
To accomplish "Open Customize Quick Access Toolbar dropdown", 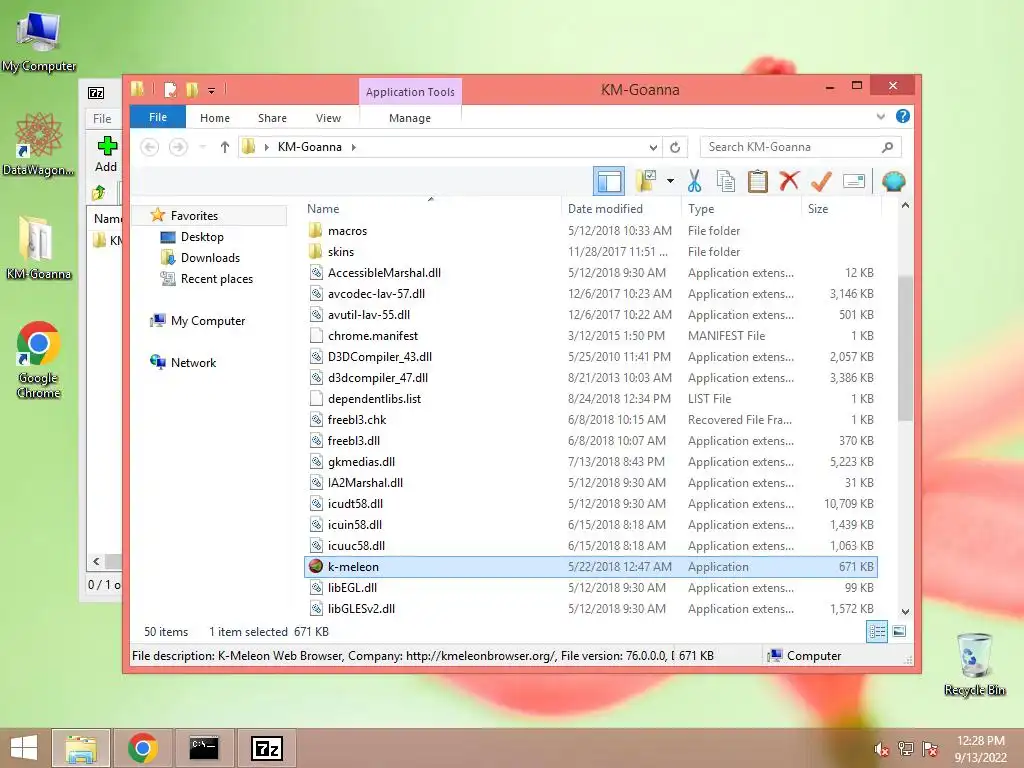I will pyautogui.click(x=212, y=90).
